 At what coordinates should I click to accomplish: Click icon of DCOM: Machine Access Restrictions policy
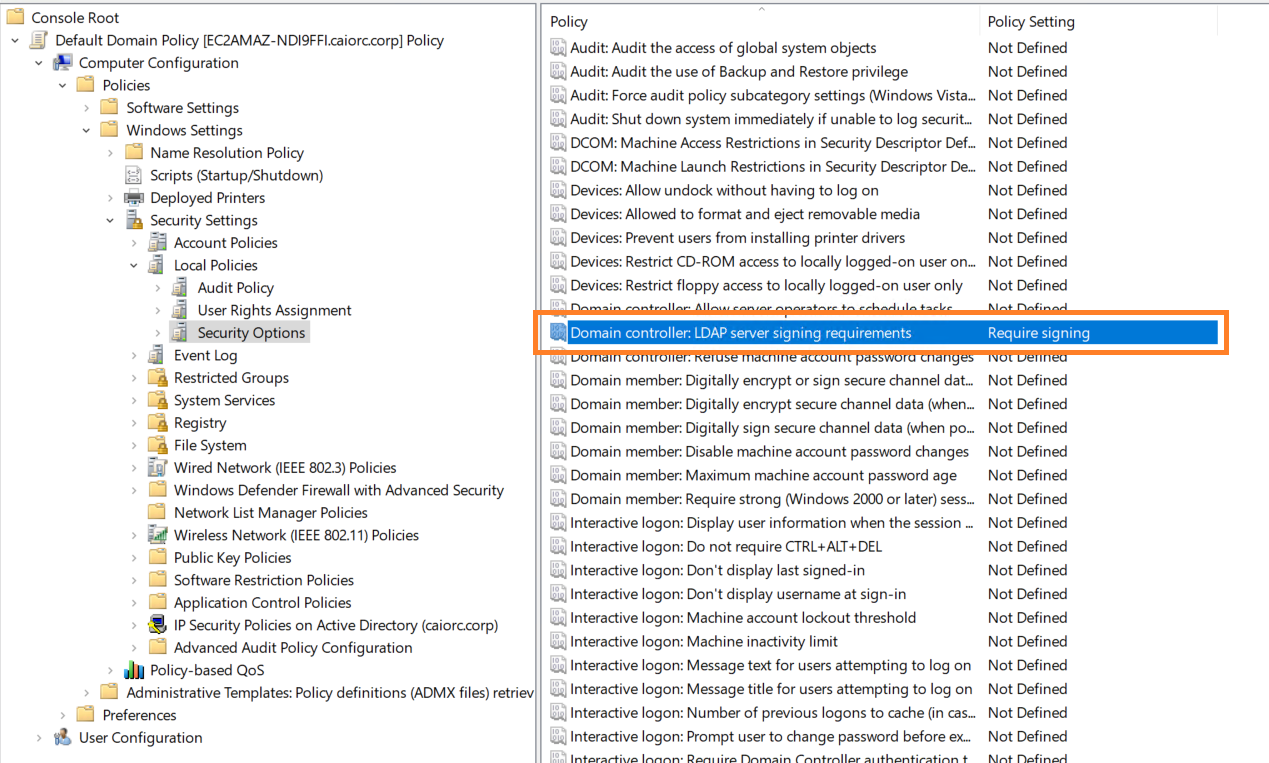559,143
